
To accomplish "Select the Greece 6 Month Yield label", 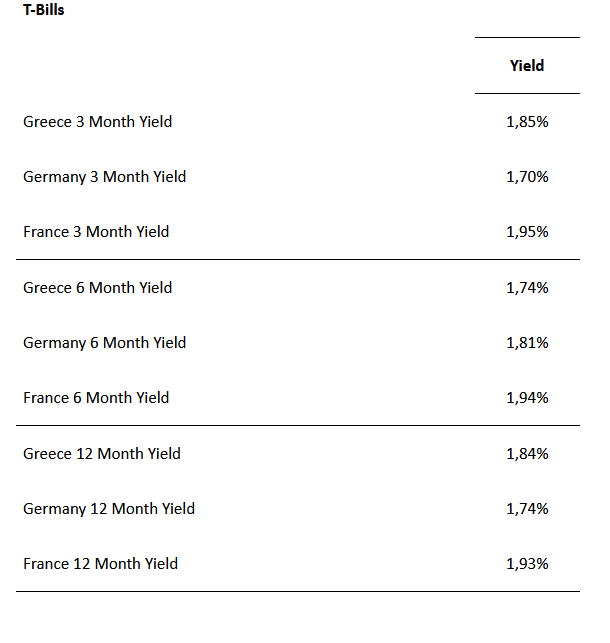I will click(98, 288).
